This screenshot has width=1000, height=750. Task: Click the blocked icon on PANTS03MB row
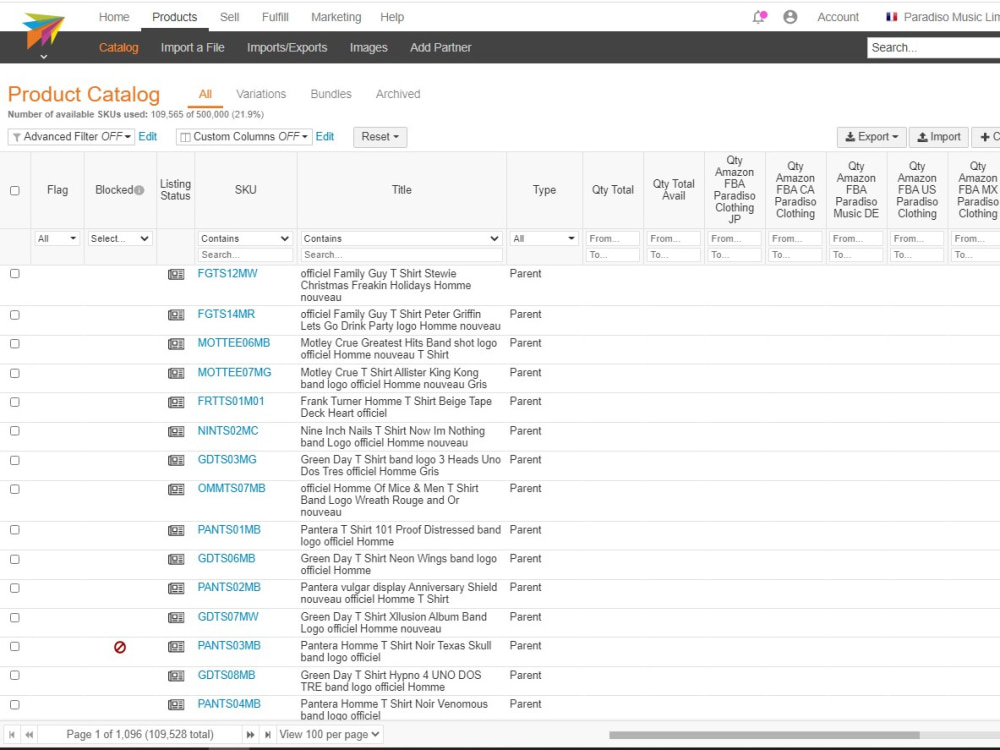pyautogui.click(x=120, y=647)
